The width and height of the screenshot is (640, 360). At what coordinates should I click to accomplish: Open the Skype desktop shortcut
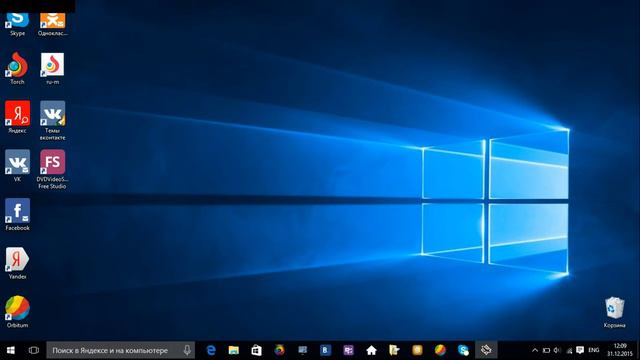[x=17, y=24]
